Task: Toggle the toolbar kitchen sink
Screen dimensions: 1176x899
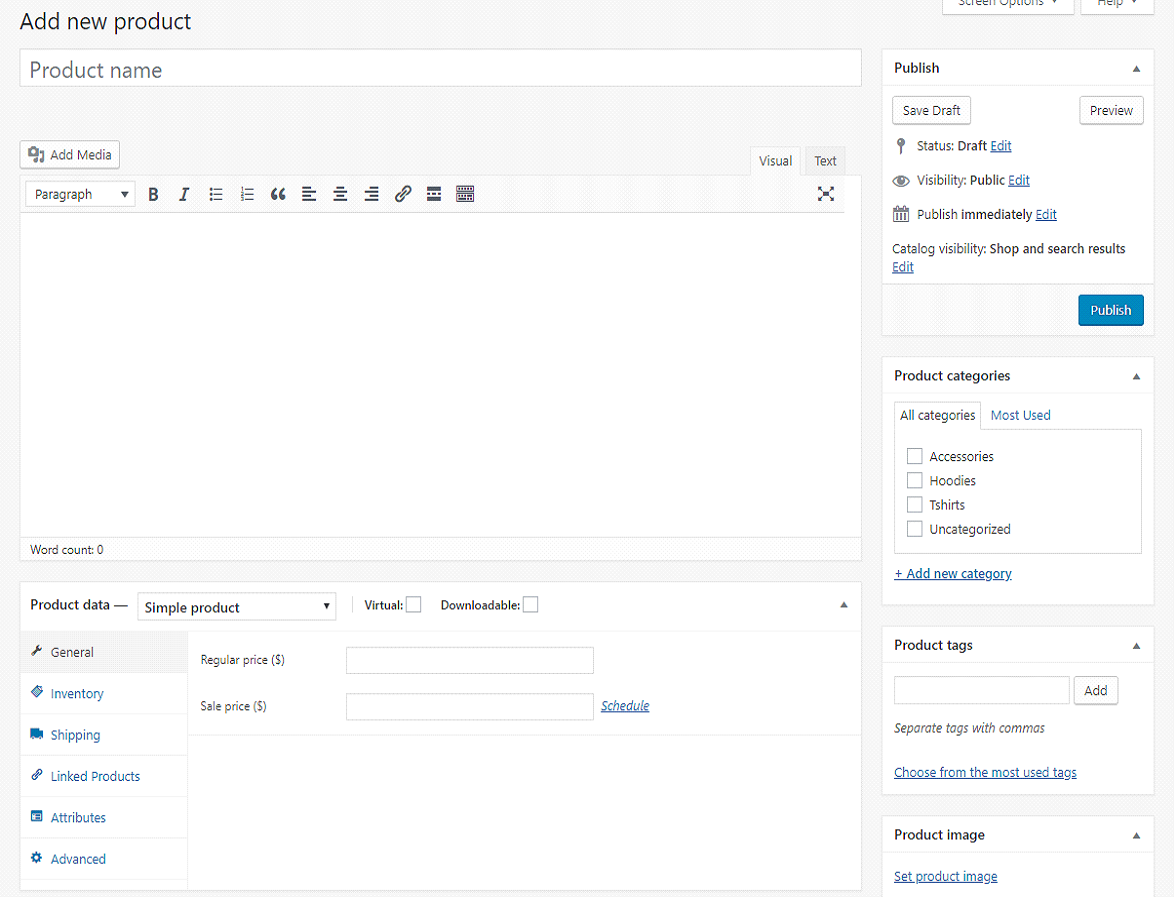Action: [x=465, y=194]
